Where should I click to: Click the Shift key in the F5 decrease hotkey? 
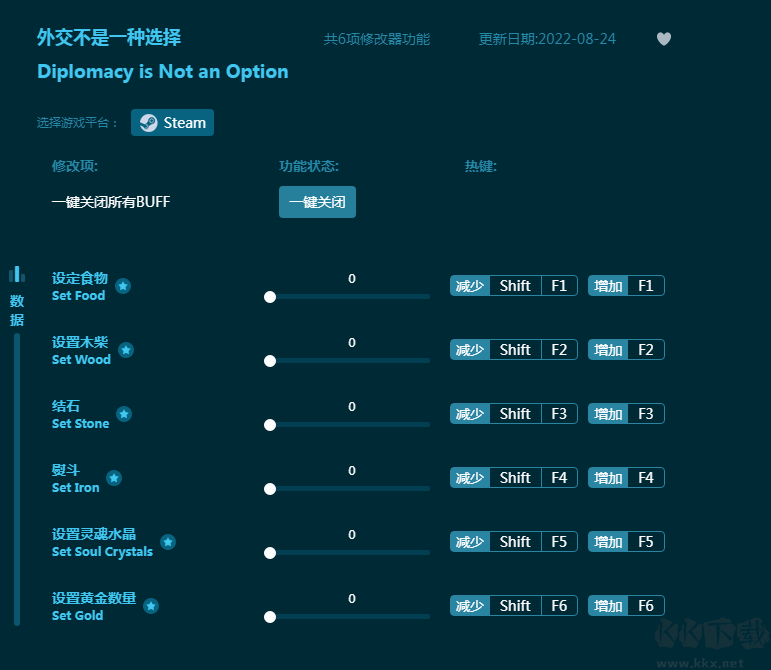click(x=515, y=542)
